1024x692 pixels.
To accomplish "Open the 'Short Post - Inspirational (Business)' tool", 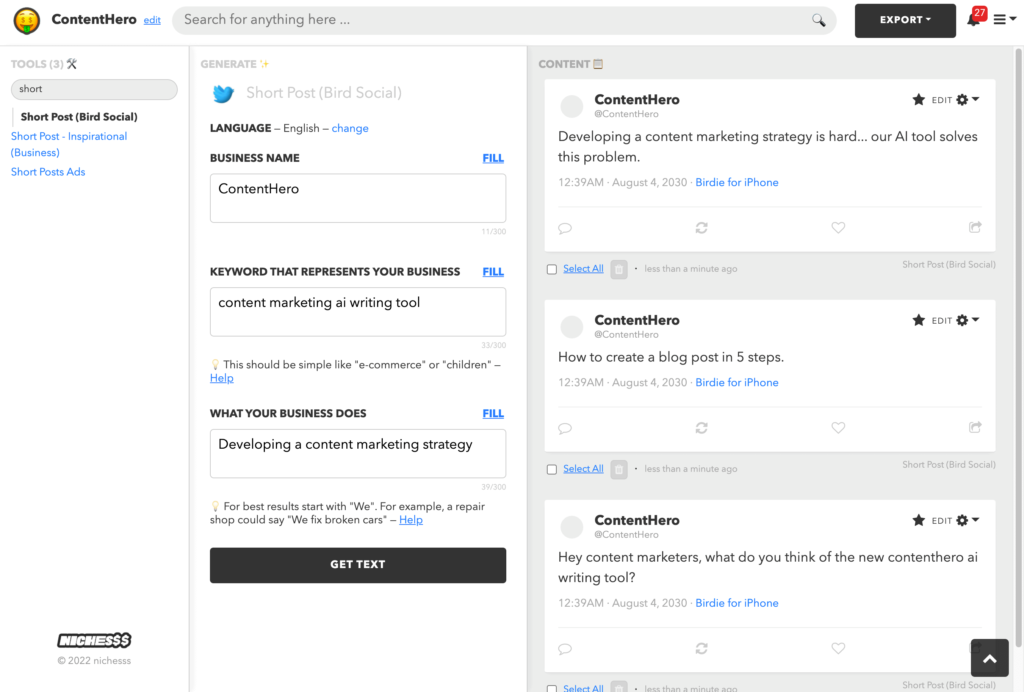I will coord(69,144).
